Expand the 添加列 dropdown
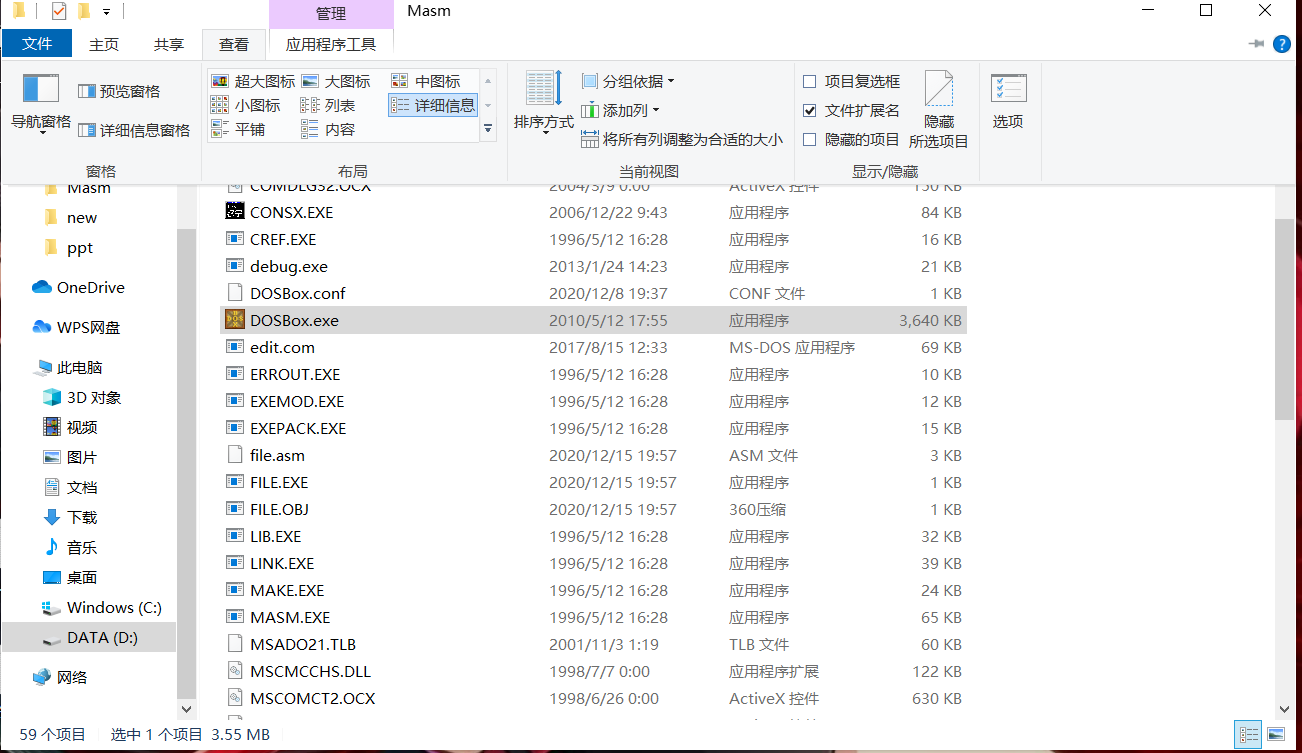Viewport: 1302px width, 753px height. 625,110
